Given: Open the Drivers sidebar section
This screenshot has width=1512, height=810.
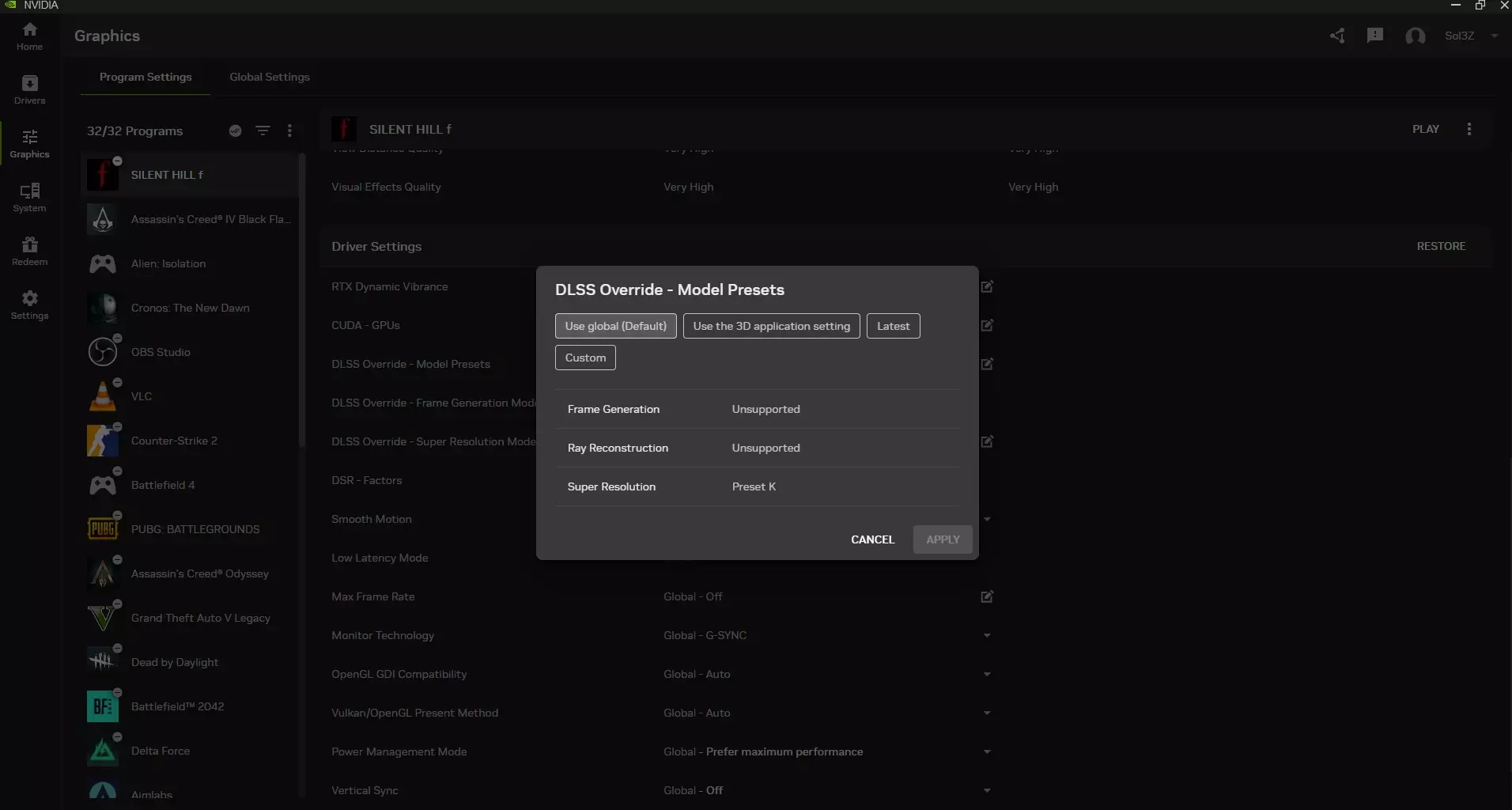Looking at the screenshot, I should [x=29, y=90].
